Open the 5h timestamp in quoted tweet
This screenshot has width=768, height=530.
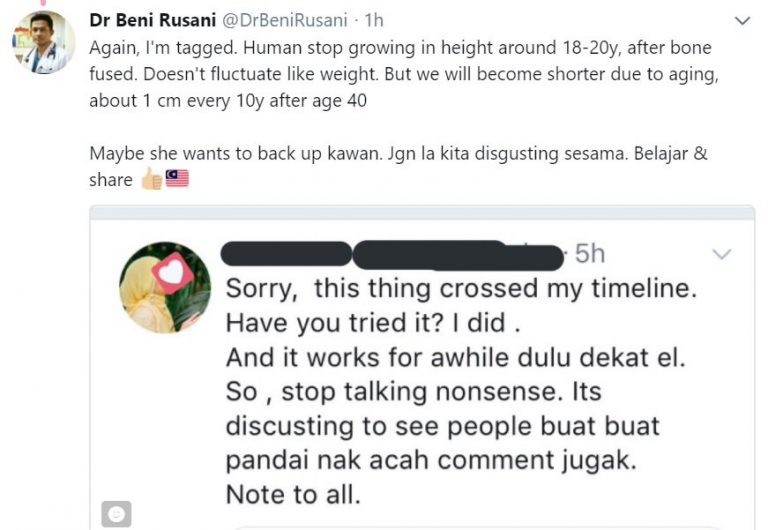click(x=590, y=254)
